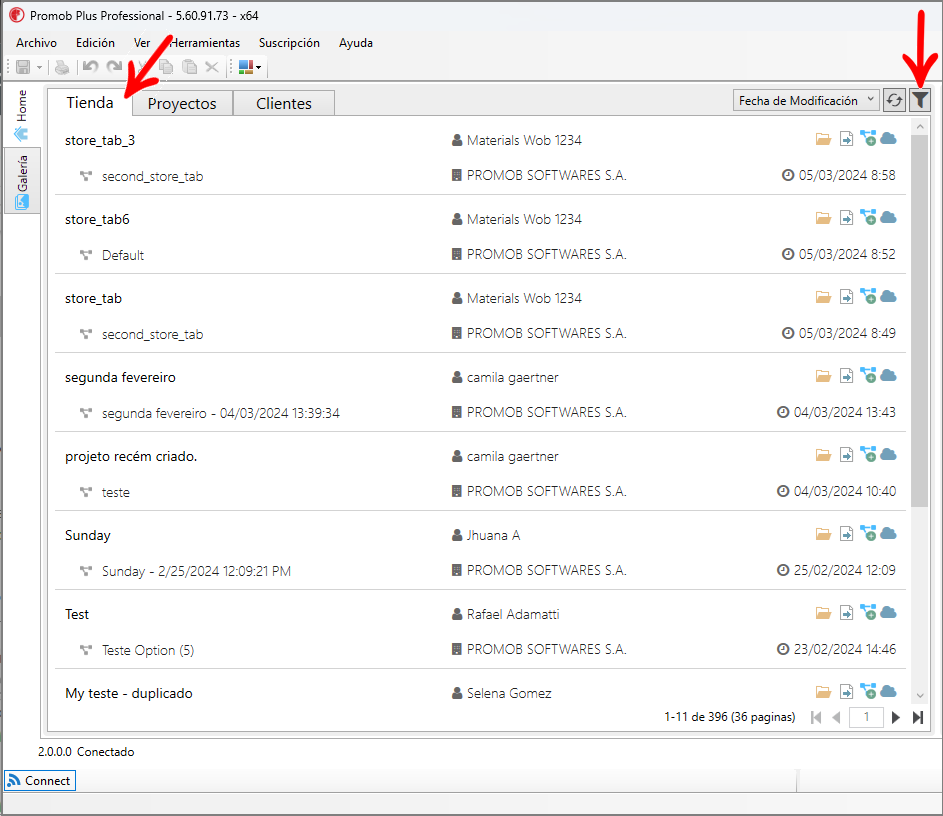
Task: Click cloud icon for Test project
Action: (x=888, y=613)
